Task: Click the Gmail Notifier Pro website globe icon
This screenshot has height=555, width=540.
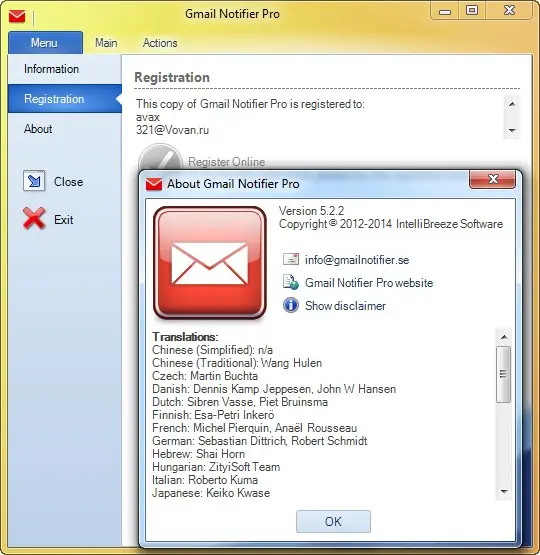Action: click(291, 282)
